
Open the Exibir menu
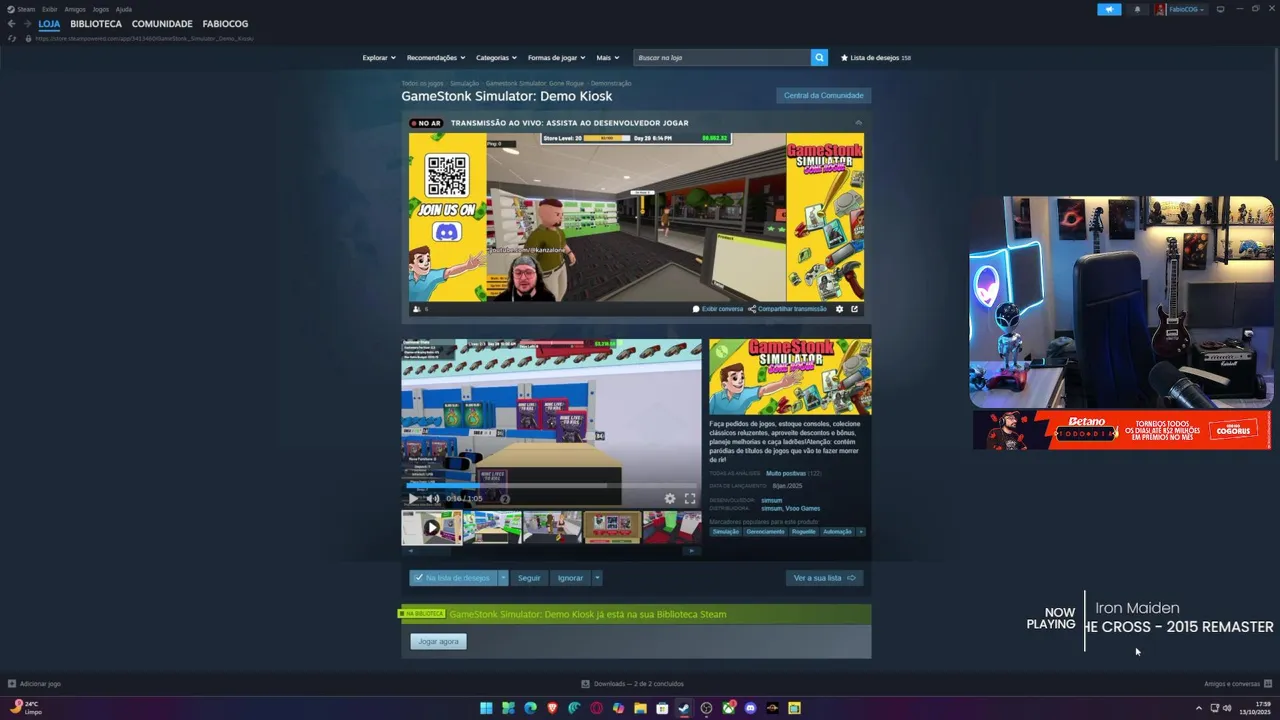(49, 9)
